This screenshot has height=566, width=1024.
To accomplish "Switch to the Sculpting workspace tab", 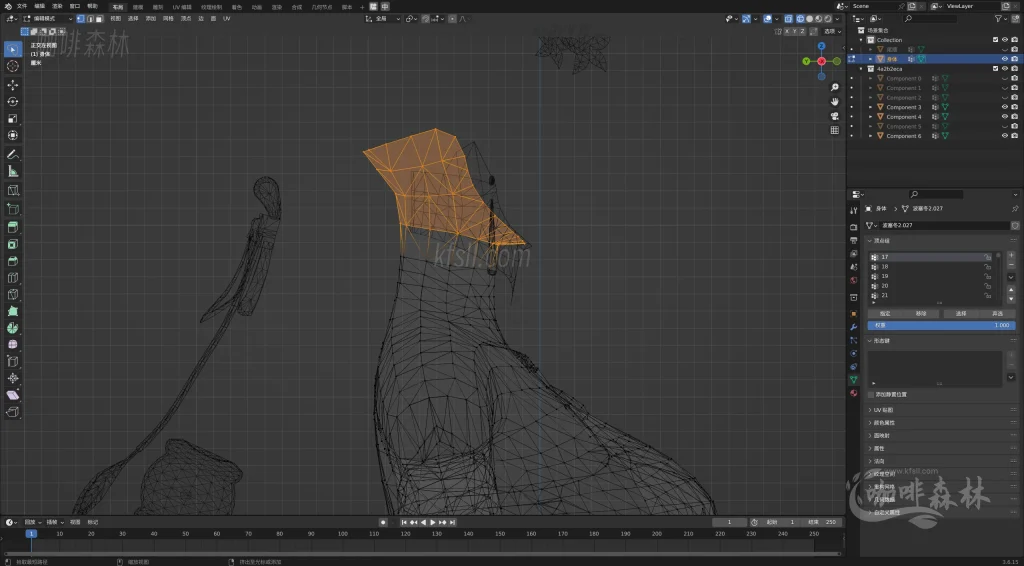I will (158, 7).
